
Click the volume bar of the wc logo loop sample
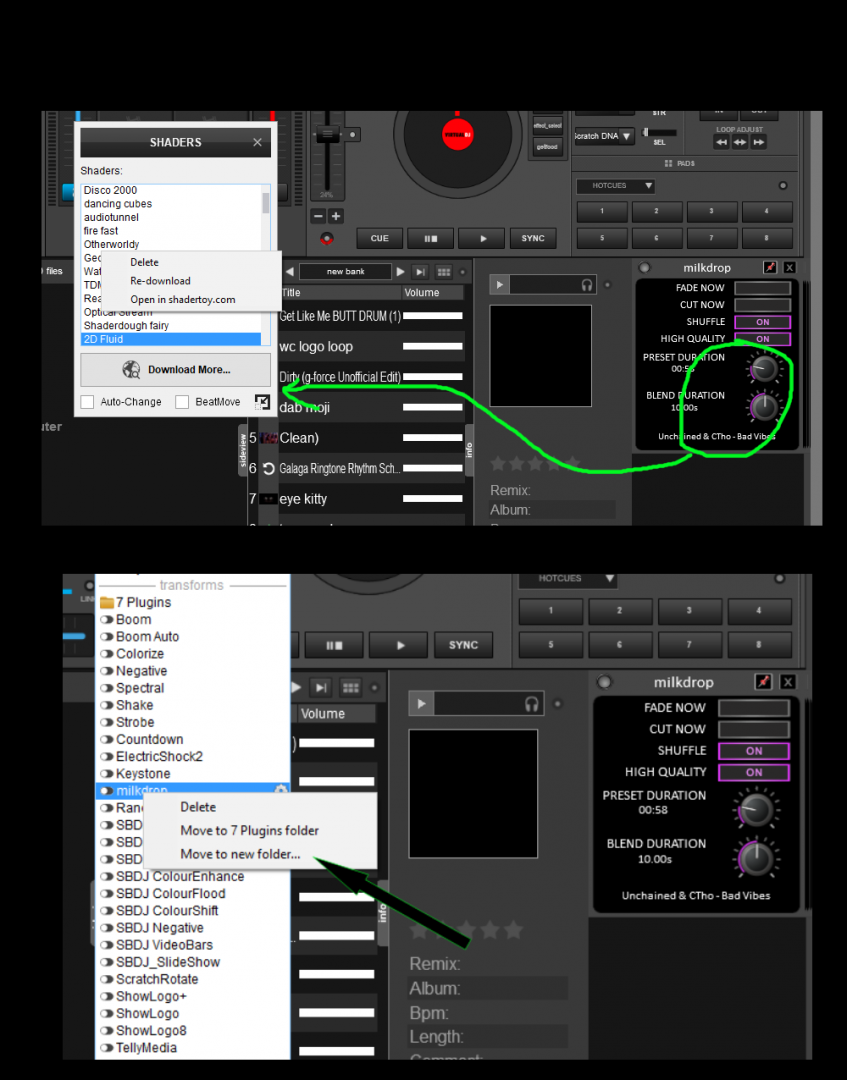pyautogui.click(x=432, y=346)
